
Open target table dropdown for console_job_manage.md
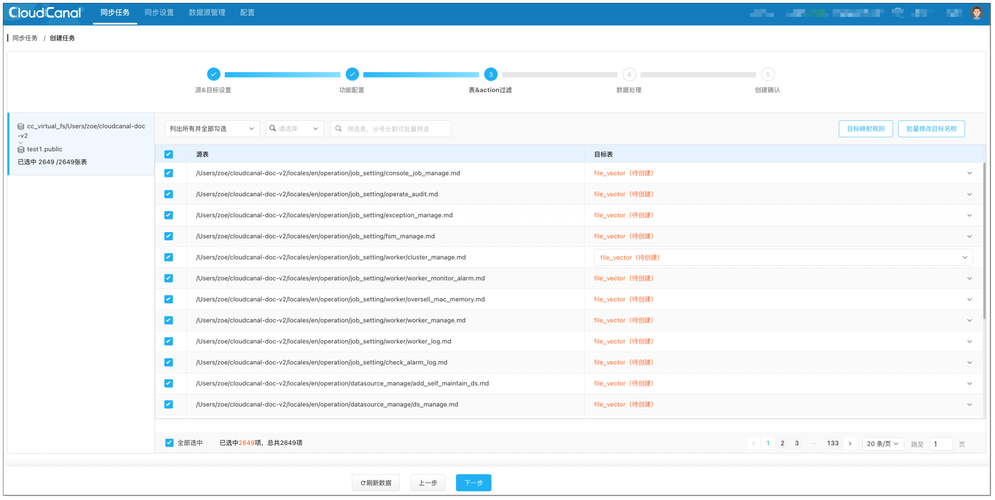click(970, 173)
